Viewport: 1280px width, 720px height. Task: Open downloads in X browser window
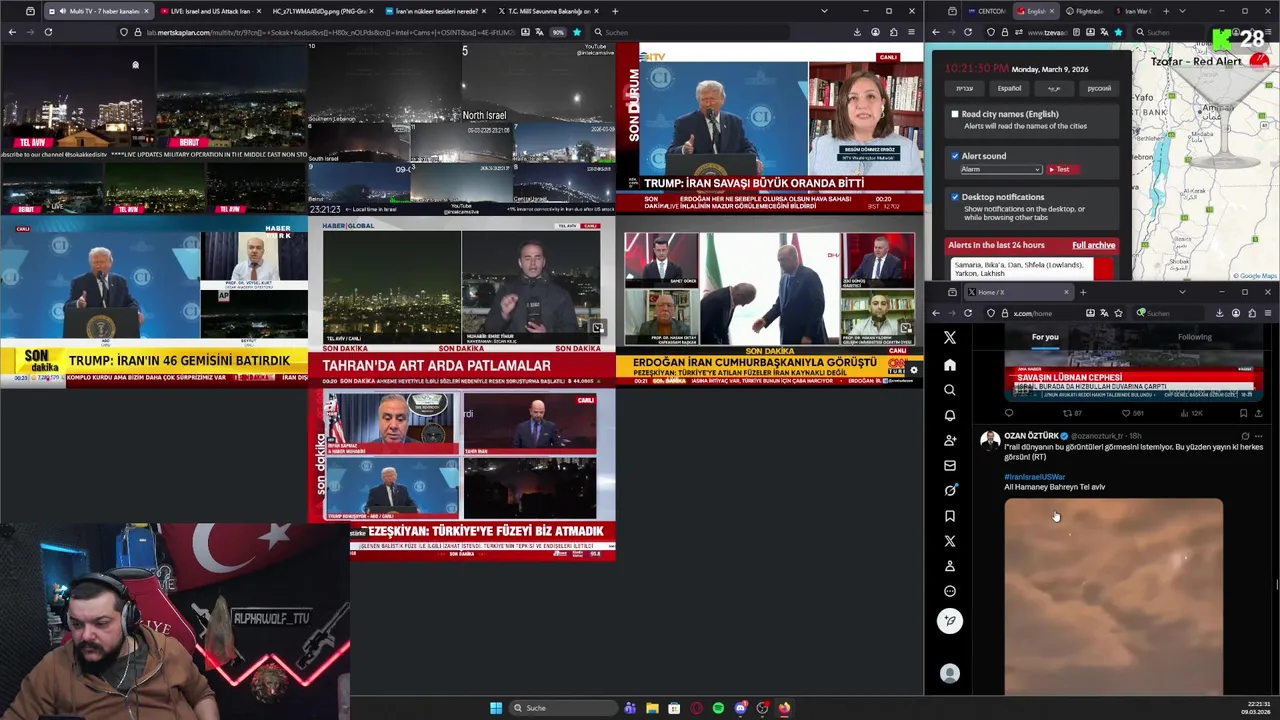click(1220, 313)
